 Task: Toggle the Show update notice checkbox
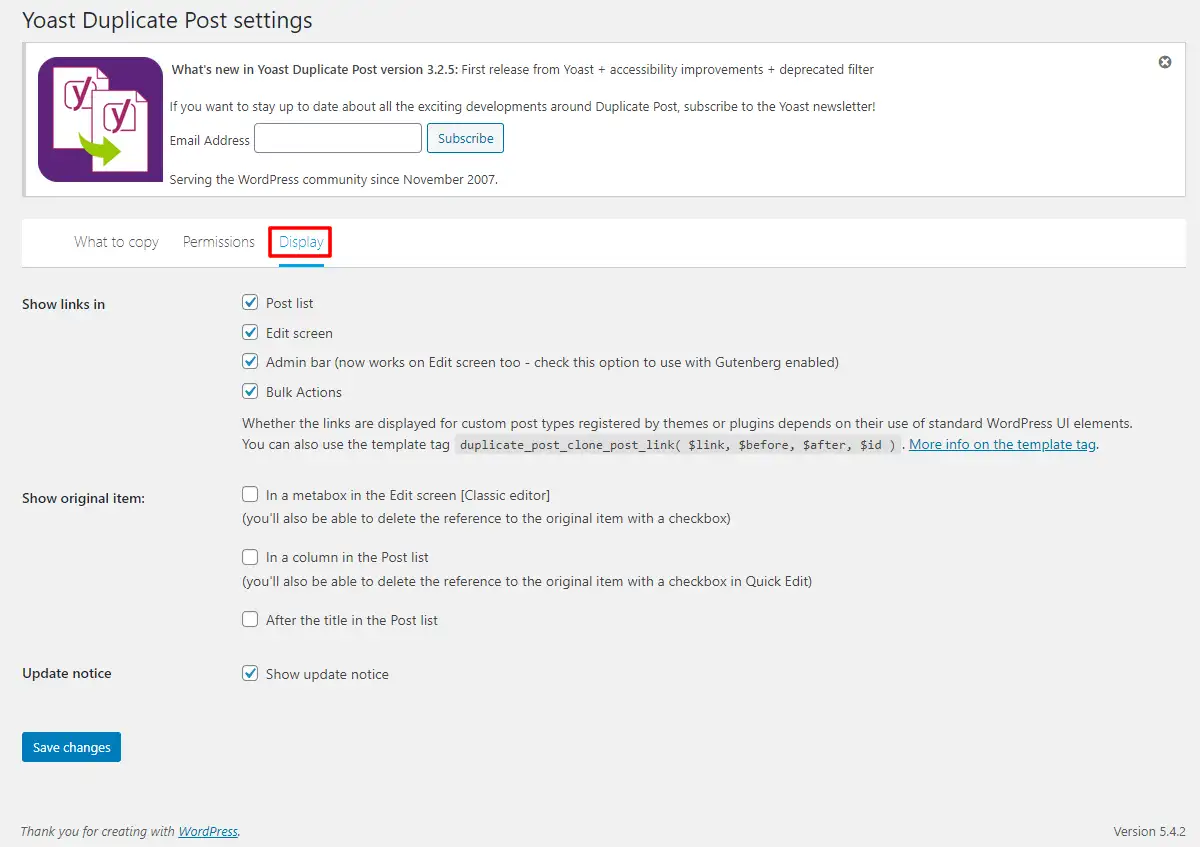tap(250, 674)
